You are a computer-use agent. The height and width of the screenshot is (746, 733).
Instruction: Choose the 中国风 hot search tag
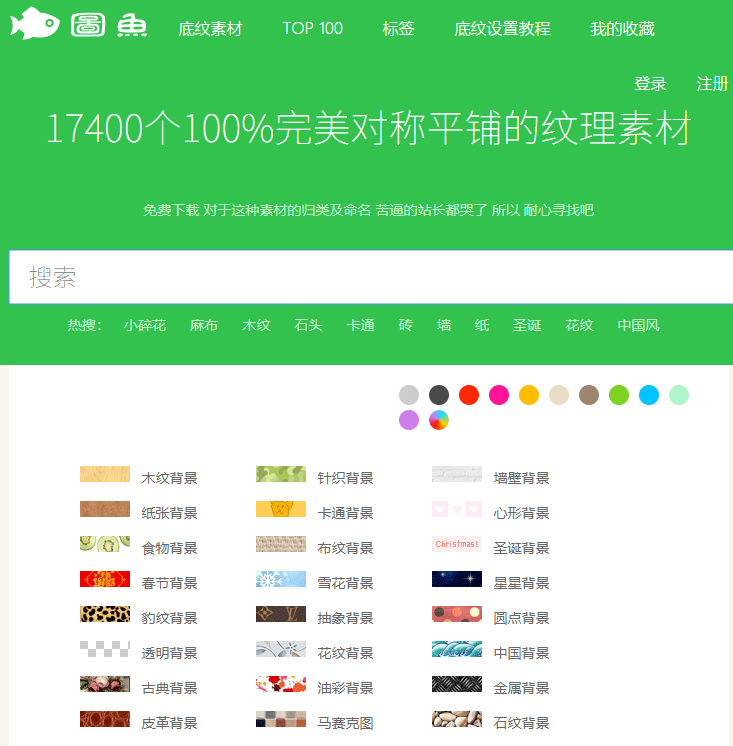point(638,325)
